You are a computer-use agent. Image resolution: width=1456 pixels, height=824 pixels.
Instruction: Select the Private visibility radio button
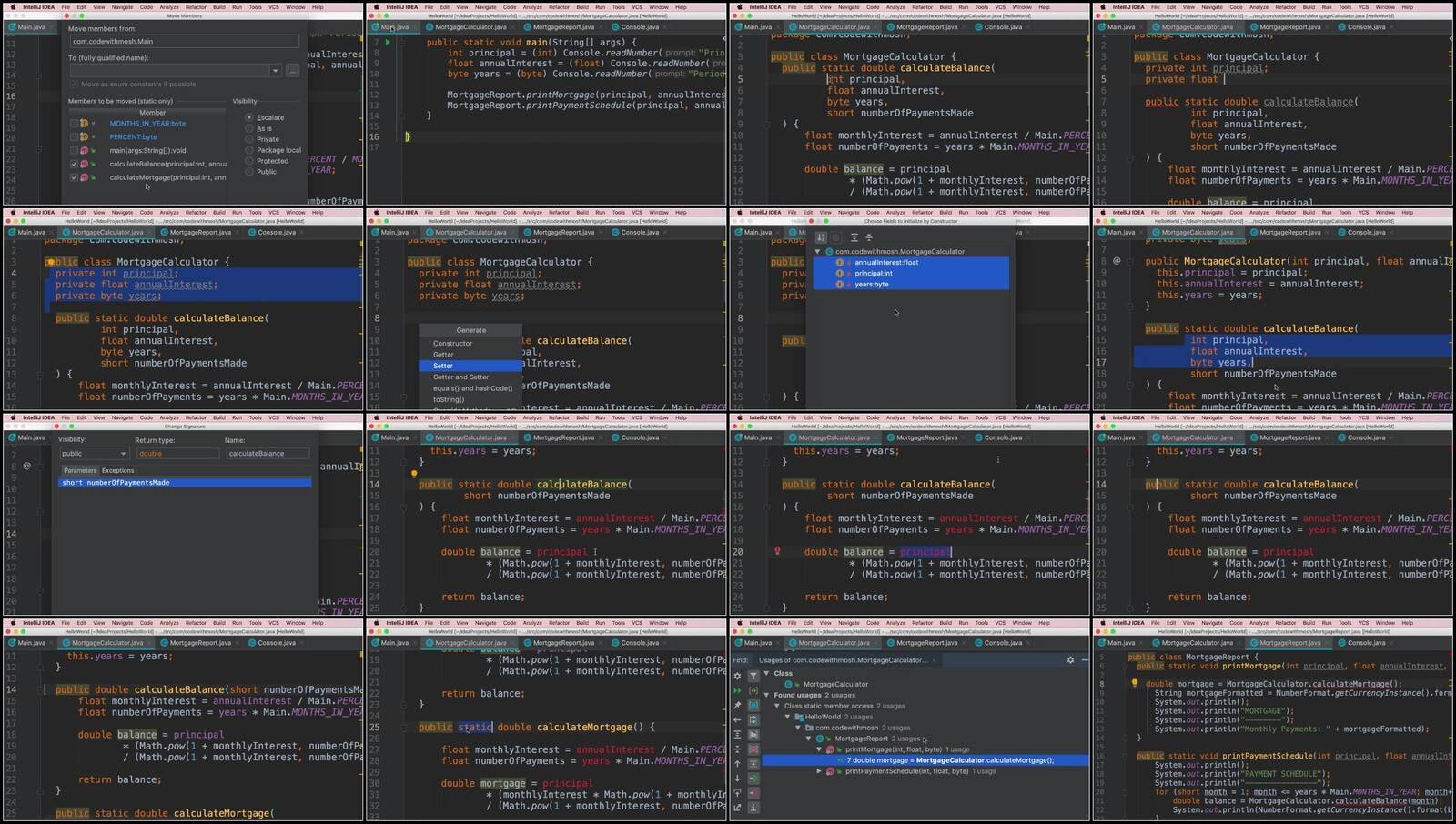point(249,139)
